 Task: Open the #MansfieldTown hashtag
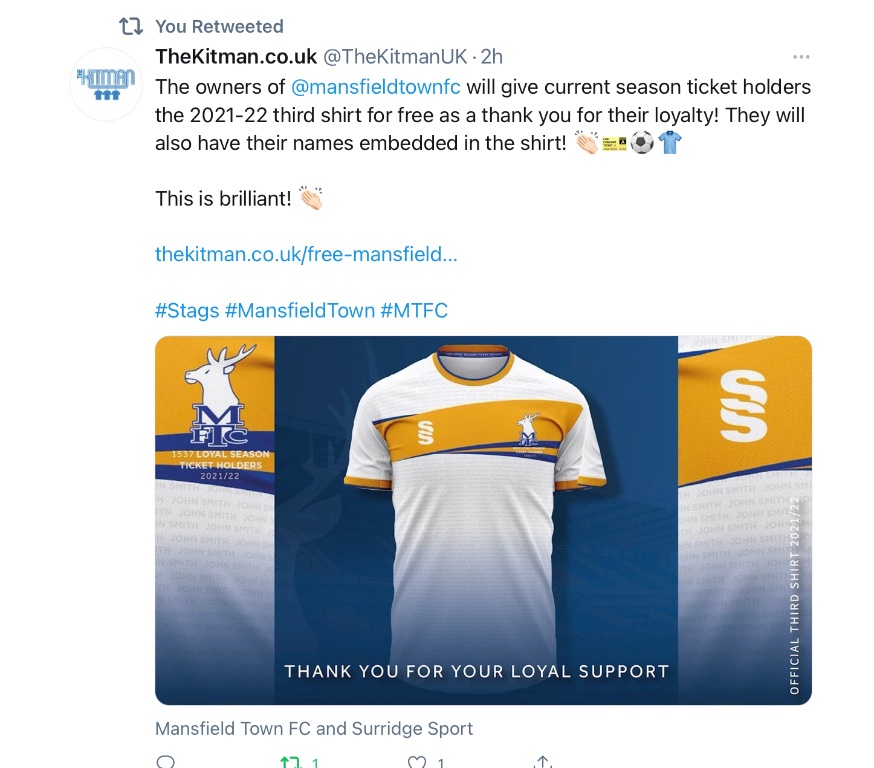300,310
